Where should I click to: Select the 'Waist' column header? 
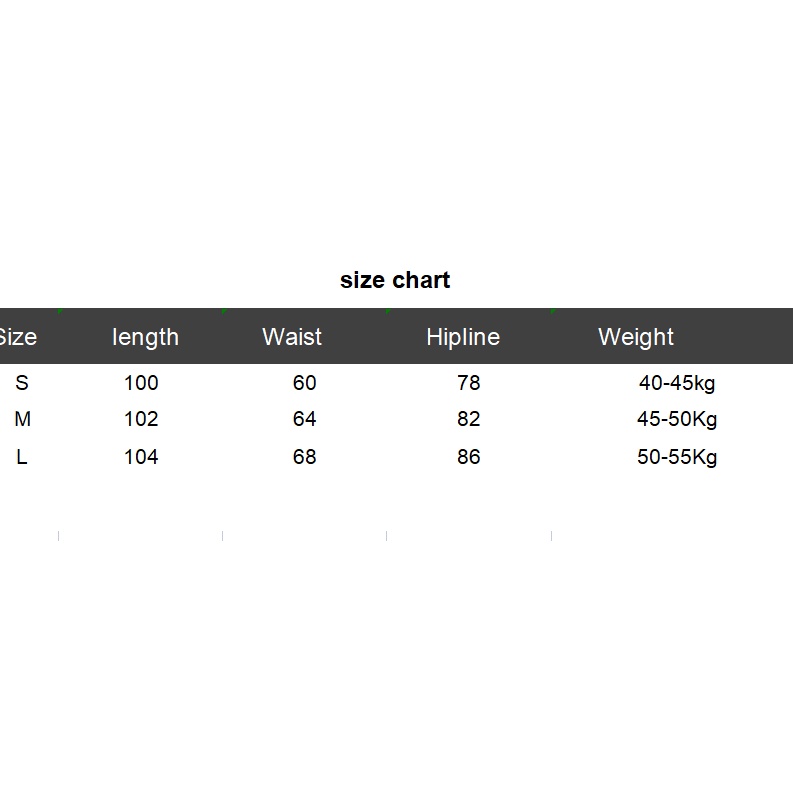tap(292, 337)
